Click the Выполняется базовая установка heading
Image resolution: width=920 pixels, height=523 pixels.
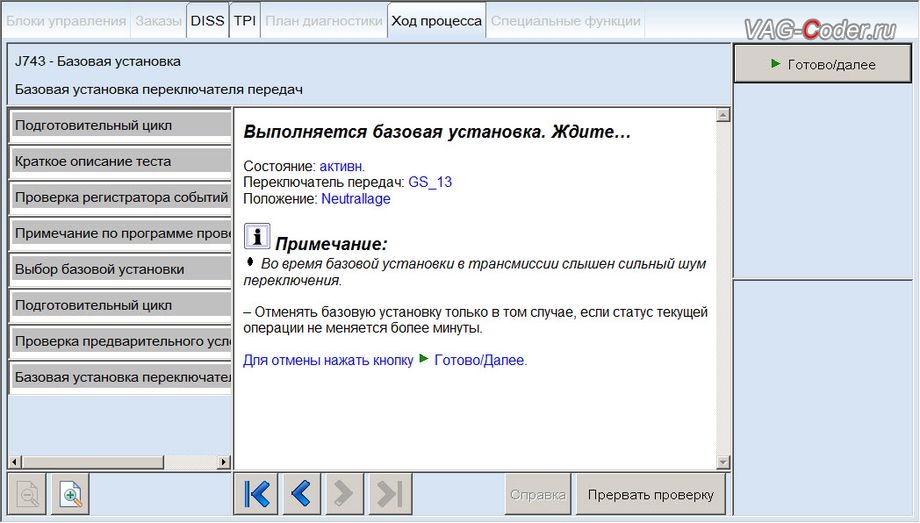[x=437, y=131]
